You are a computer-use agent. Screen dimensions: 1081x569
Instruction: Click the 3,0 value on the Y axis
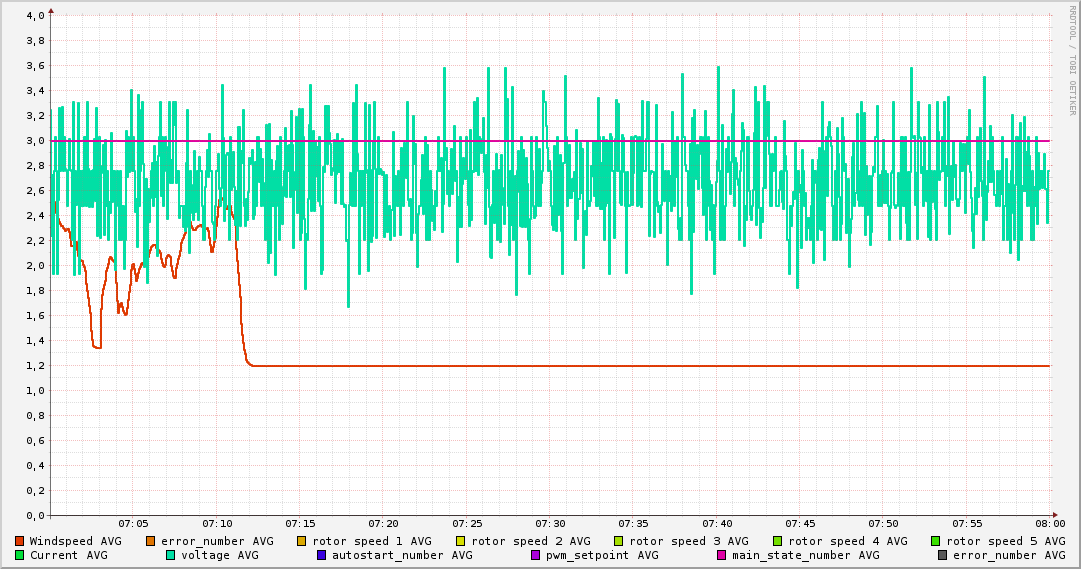point(35,141)
